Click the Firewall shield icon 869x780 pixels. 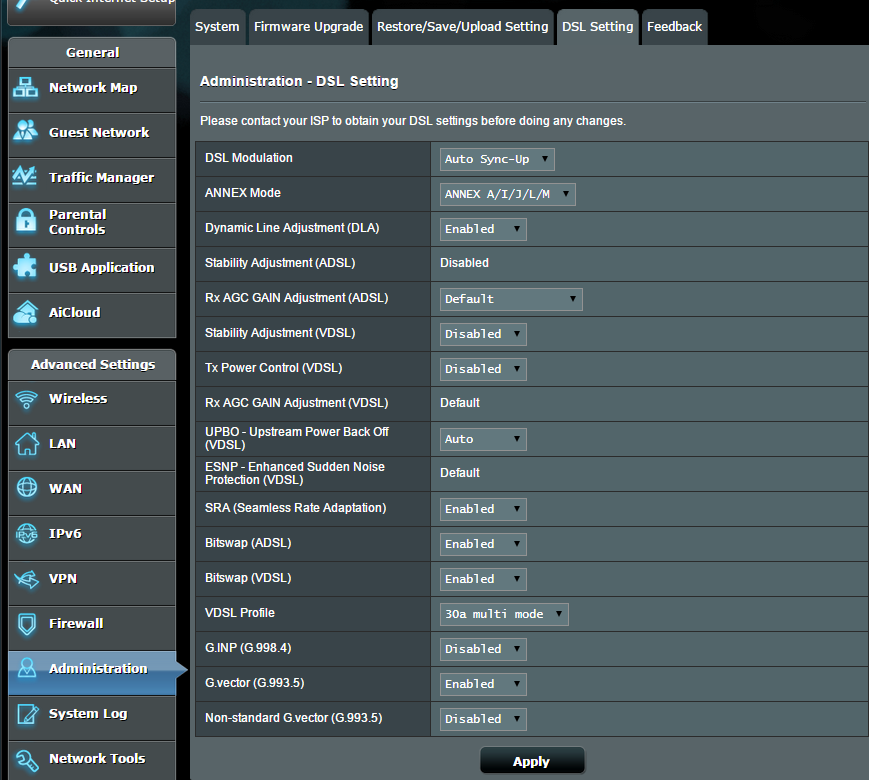(x=27, y=624)
